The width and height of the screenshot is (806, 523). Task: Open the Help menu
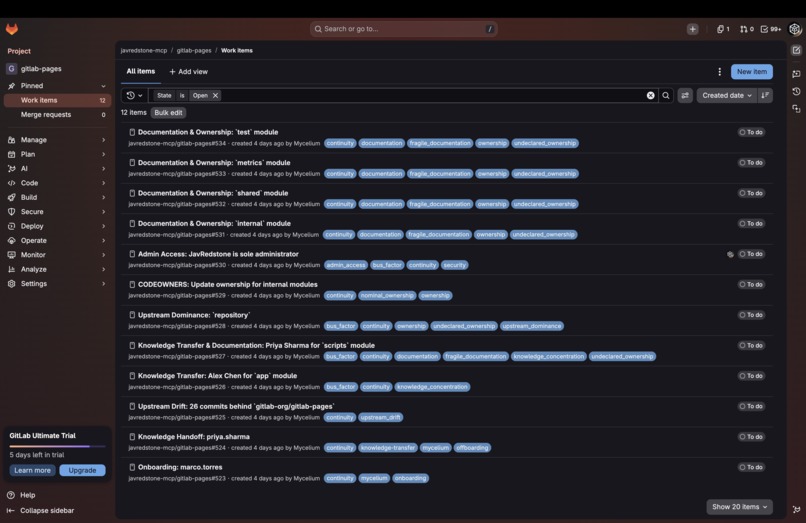point(21,495)
